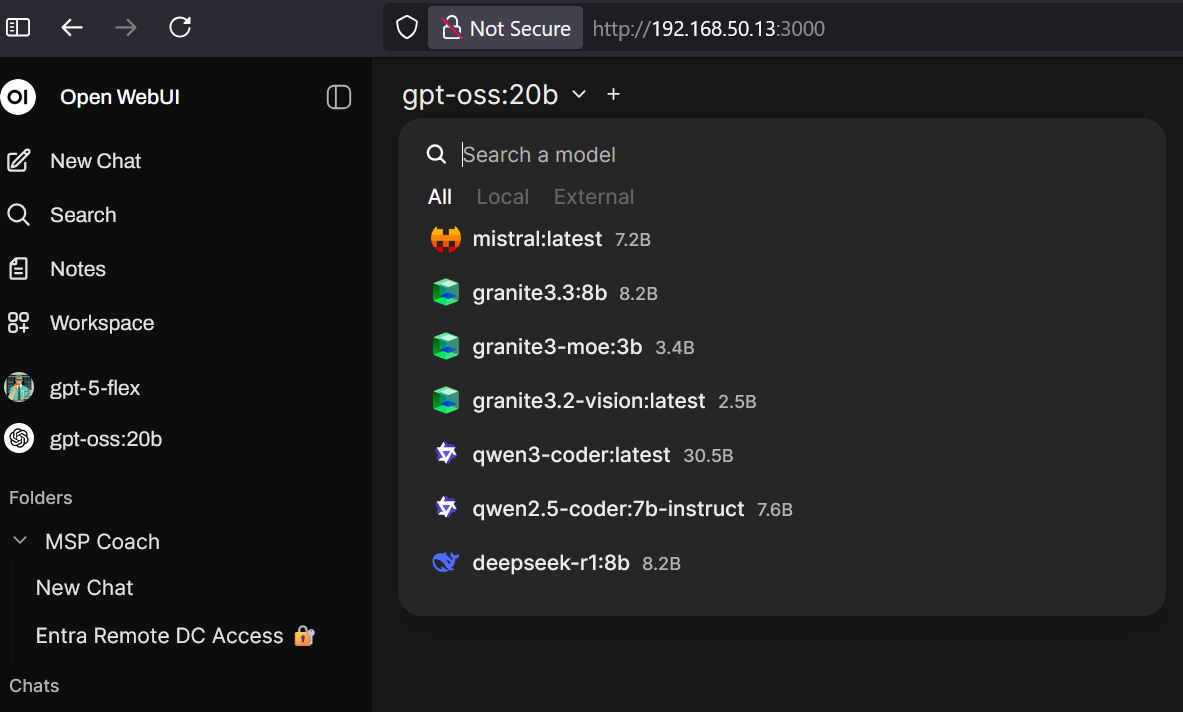Reload the page
The width and height of the screenshot is (1183, 712).
(x=180, y=28)
